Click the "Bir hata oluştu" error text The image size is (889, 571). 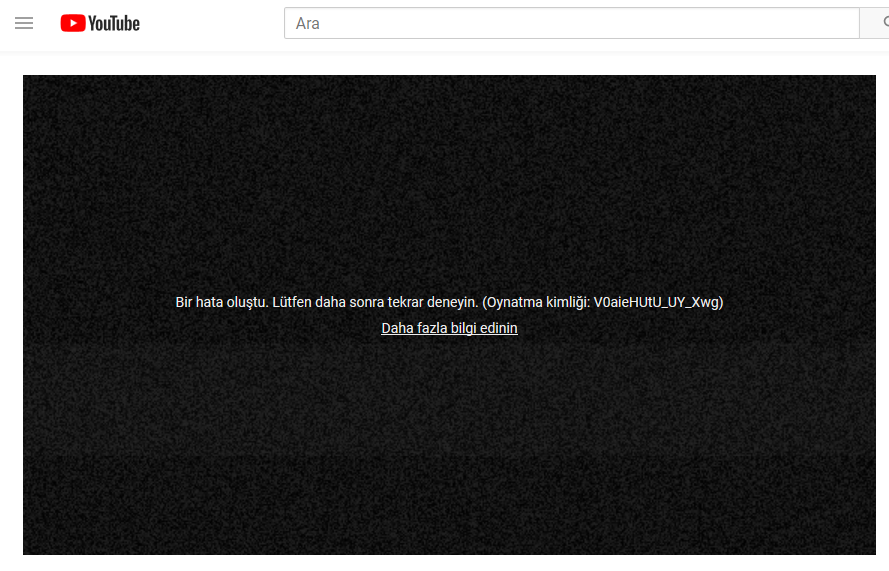click(x=222, y=302)
